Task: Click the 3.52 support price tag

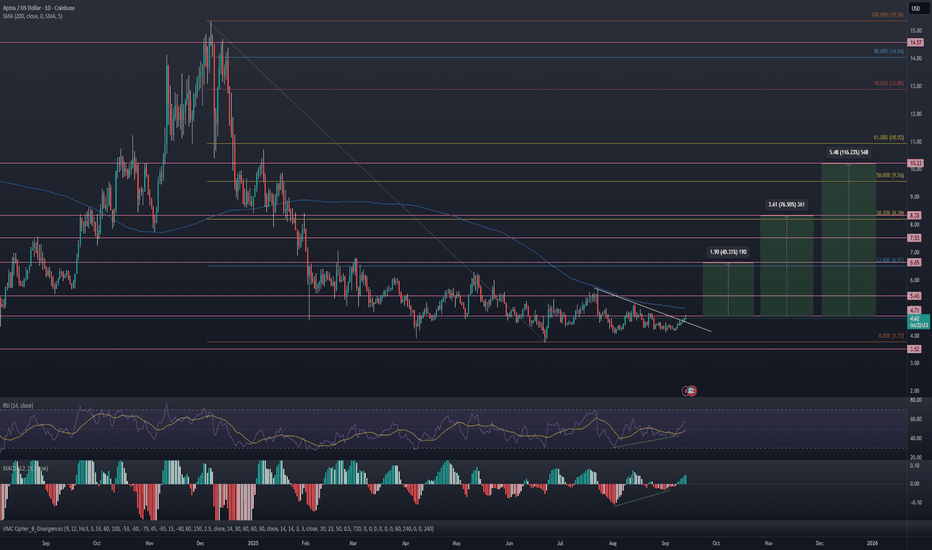Action: click(915, 349)
